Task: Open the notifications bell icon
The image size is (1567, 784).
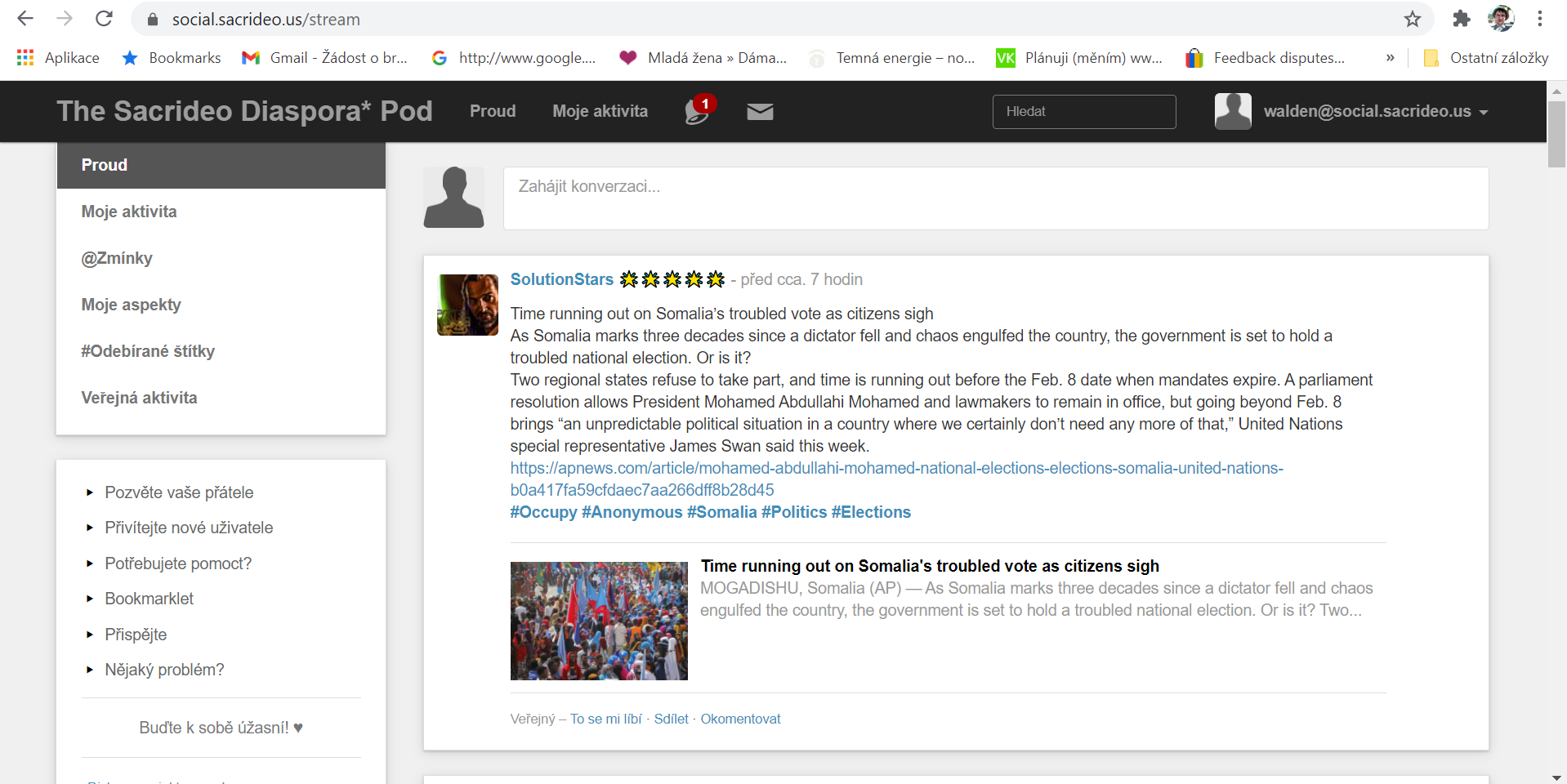Action: click(697, 111)
